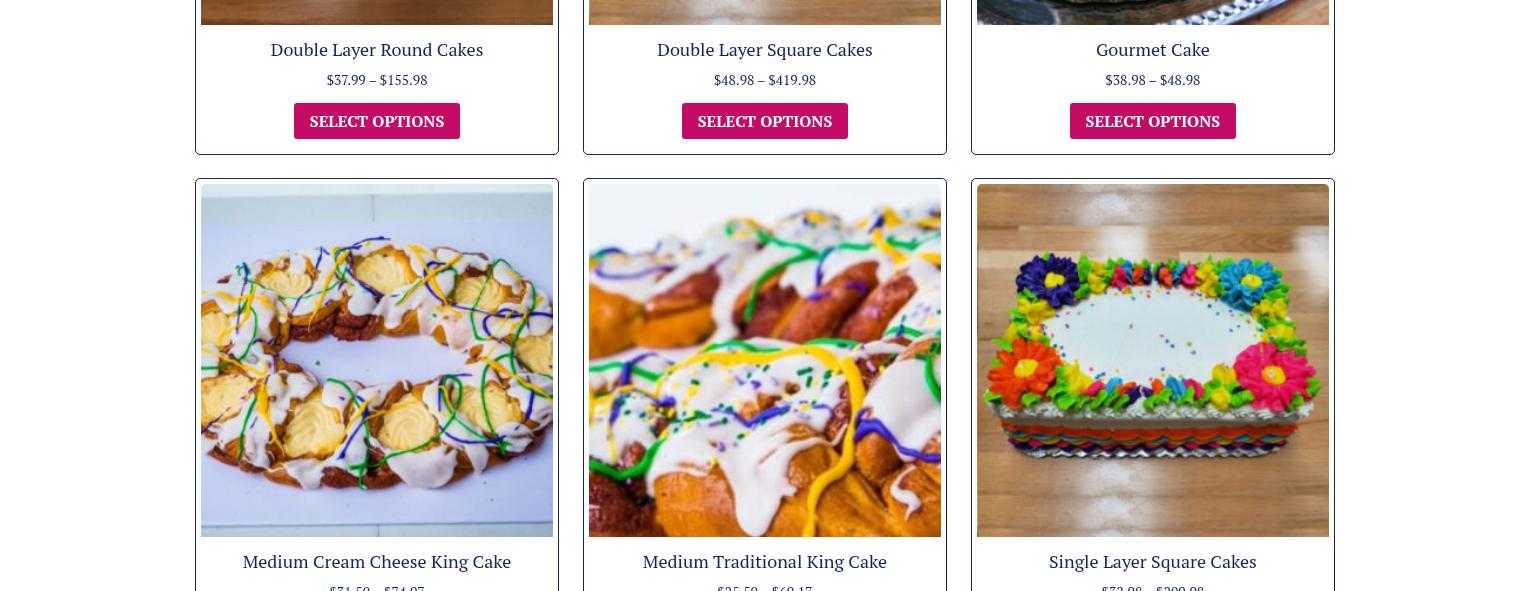Click the Single Layer Square Cakes price
Image resolution: width=1530 pixels, height=591 pixels.
pos(1153,587)
